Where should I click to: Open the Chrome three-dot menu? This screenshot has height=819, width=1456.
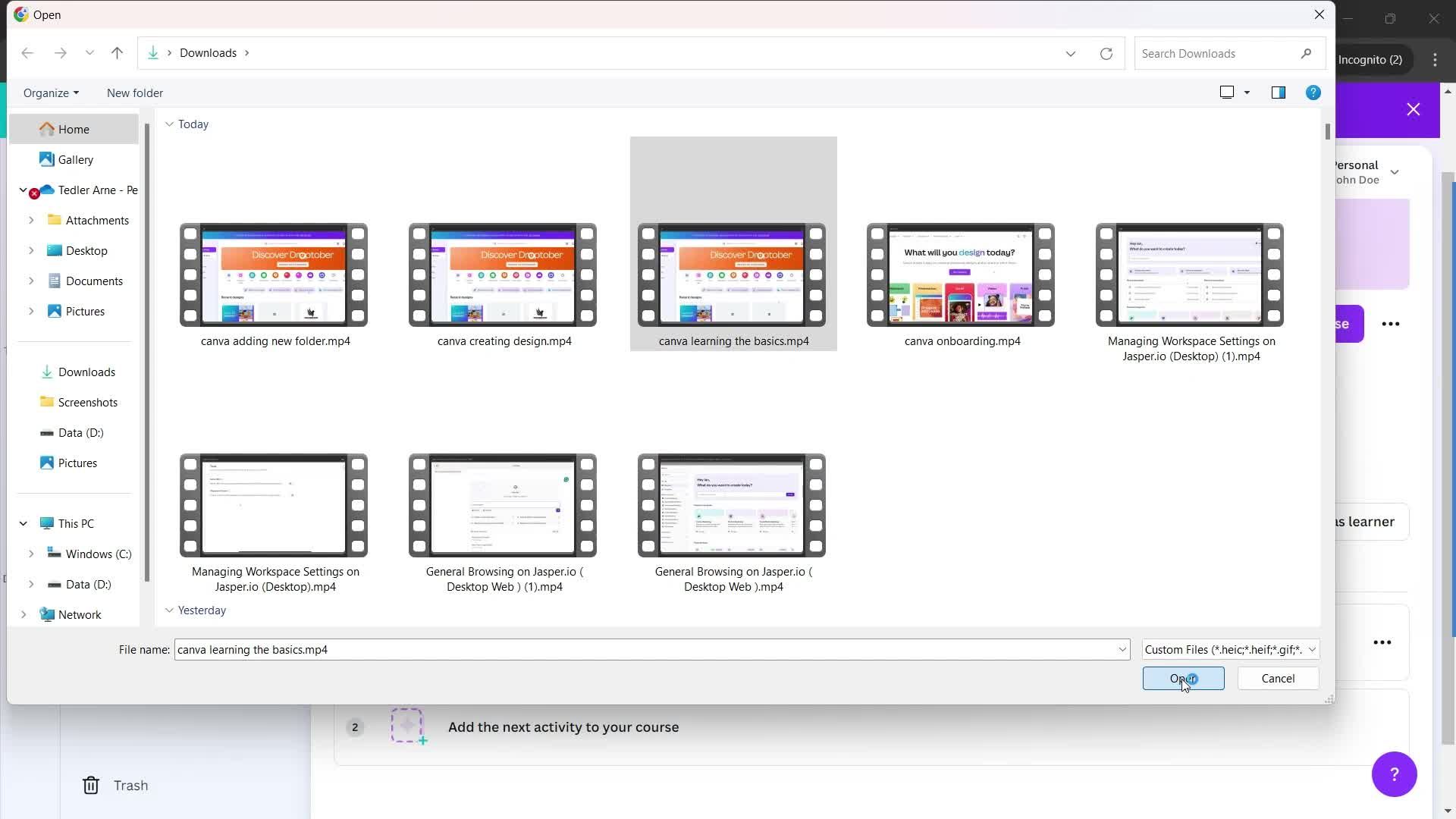click(1435, 60)
